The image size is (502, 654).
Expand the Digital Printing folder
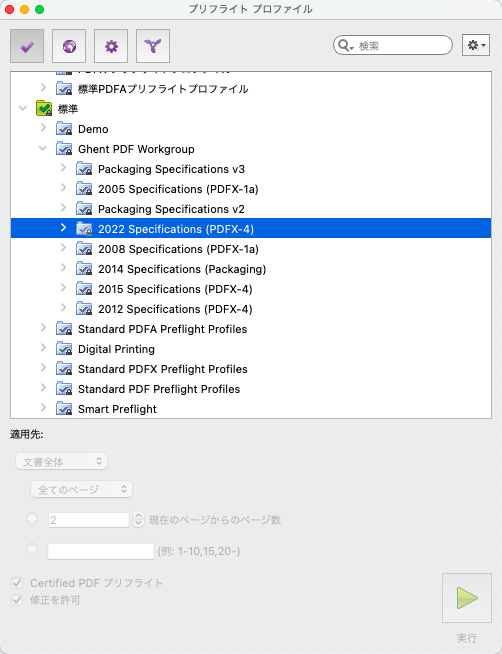point(43,348)
